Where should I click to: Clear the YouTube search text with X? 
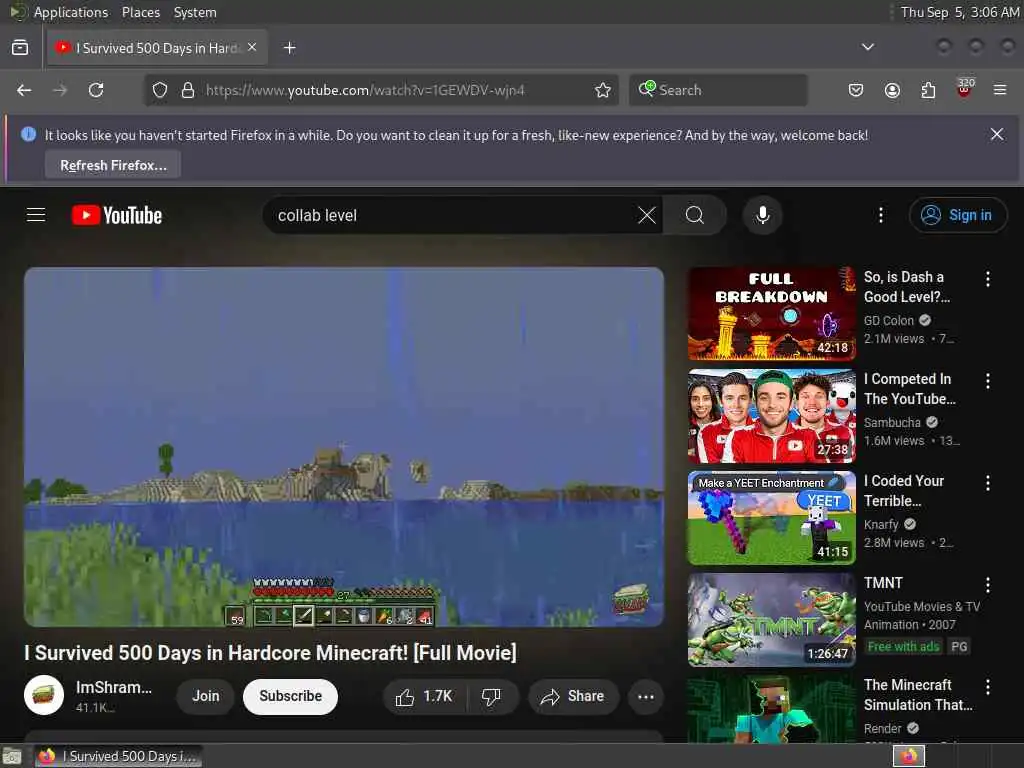tap(647, 215)
